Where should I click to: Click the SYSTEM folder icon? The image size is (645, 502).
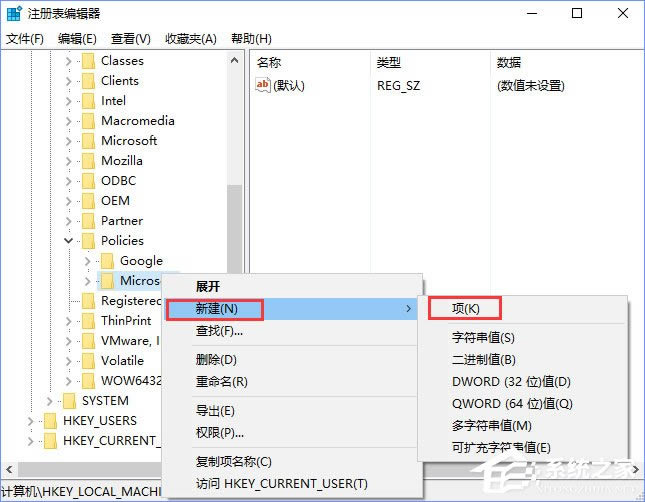(x=70, y=401)
